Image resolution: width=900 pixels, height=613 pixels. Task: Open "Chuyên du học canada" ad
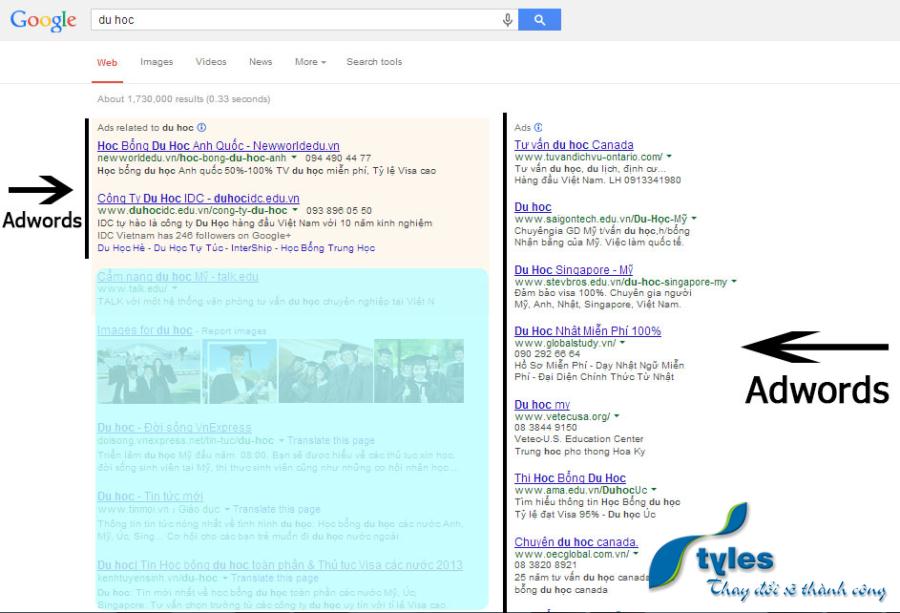tap(576, 542)
